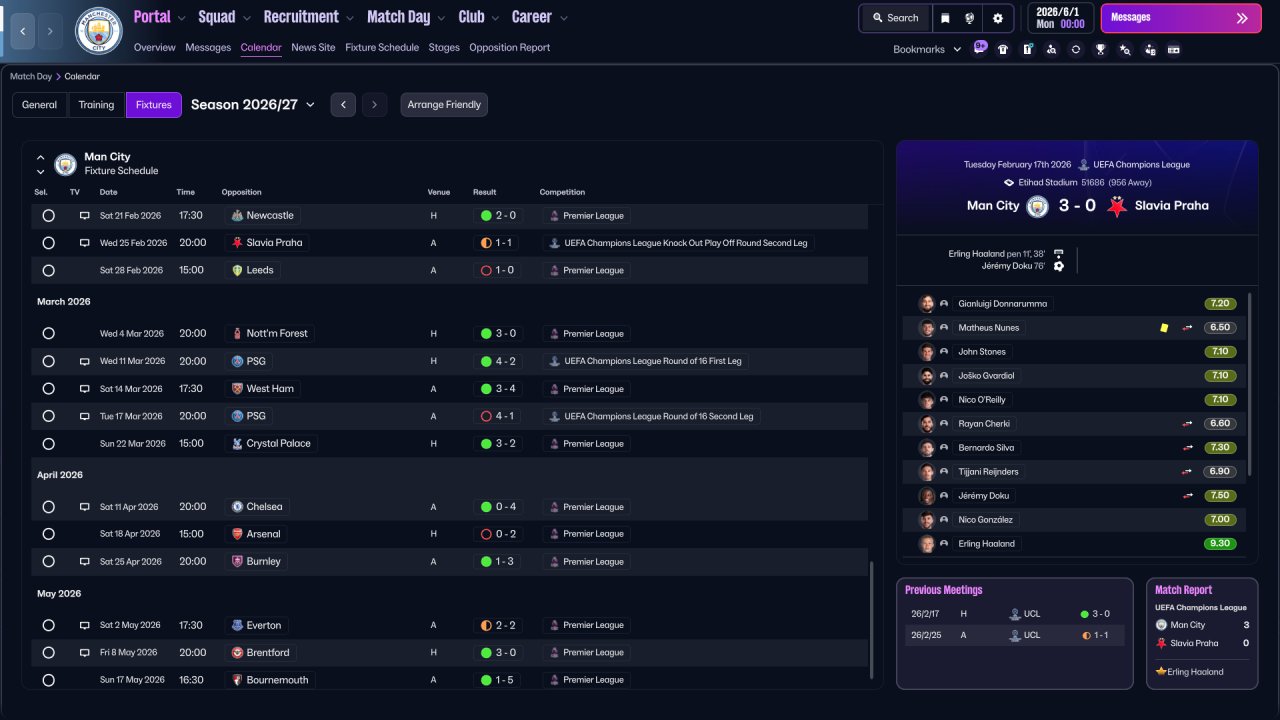This screenshot has width=1280, height=720.
Task: Click the circular refresh arrows bookmark icon
Action: tap(1076, 49)
